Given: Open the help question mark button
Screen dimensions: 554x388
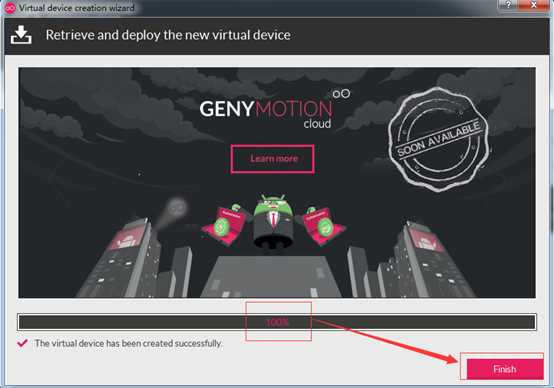Looking at the screenshot, I should tap(508, 5).
